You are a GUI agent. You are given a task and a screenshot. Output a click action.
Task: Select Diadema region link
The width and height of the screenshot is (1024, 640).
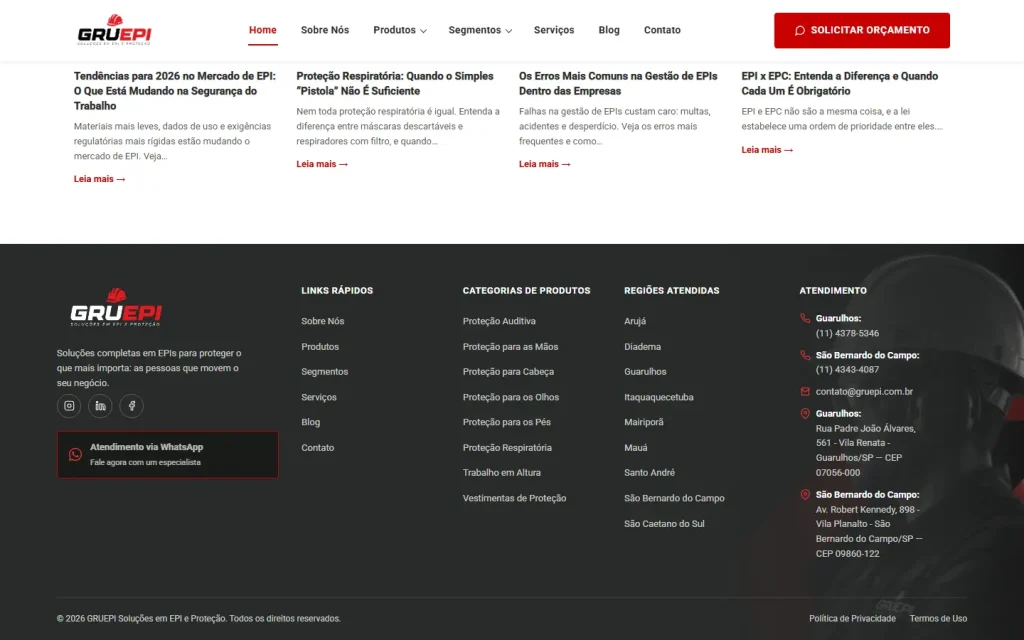pos(643,346)
